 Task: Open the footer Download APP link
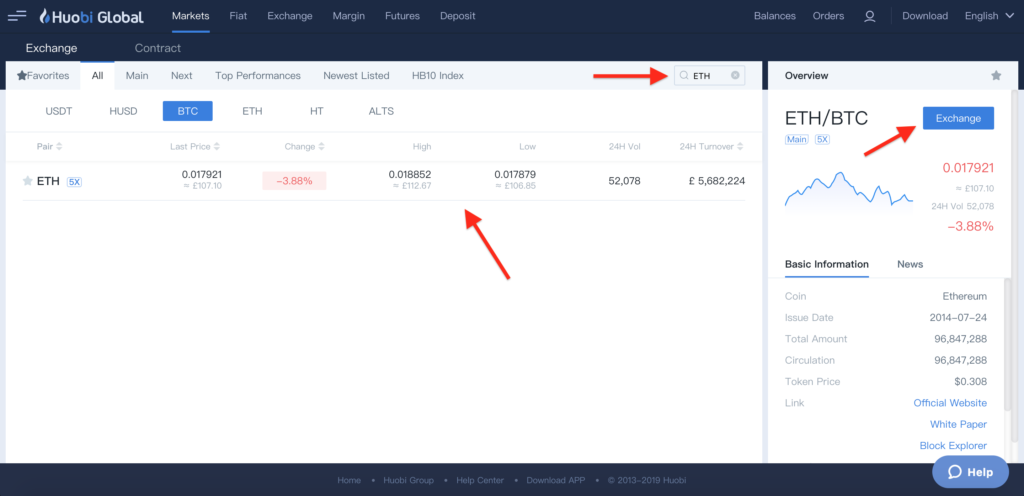click(x=556, y=480)
